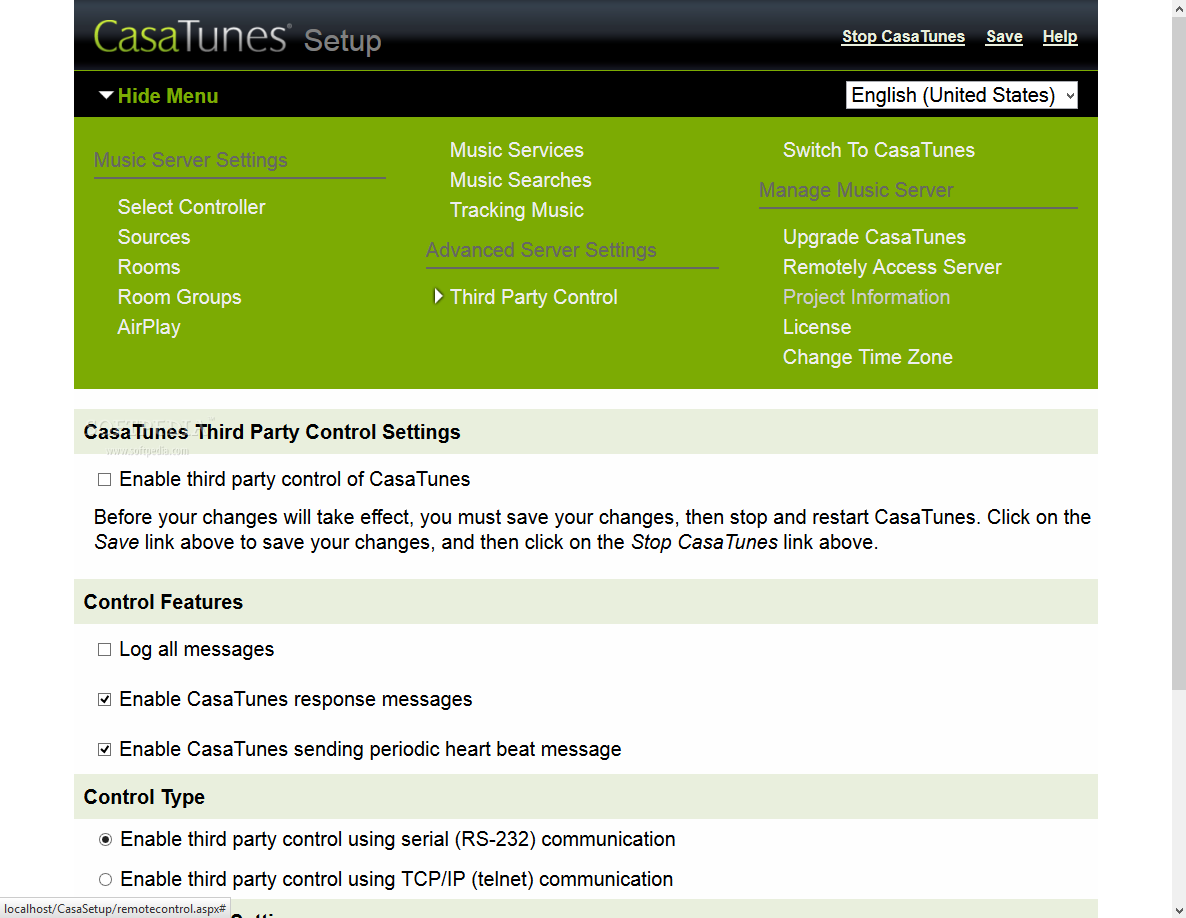This screenshot has height=918, width=1186.
Task: Open Music Services menu item
Action: point(517,150)
